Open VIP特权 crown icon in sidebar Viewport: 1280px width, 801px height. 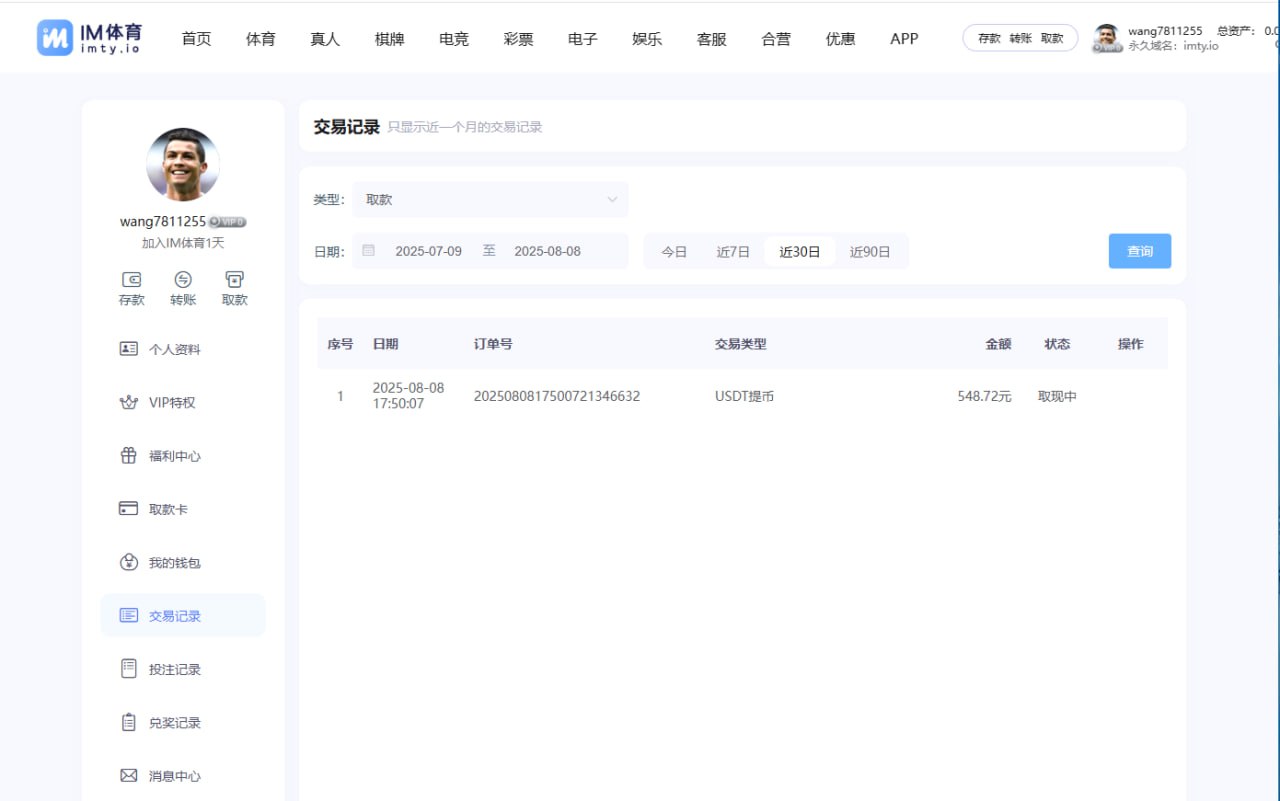(128, 402)
